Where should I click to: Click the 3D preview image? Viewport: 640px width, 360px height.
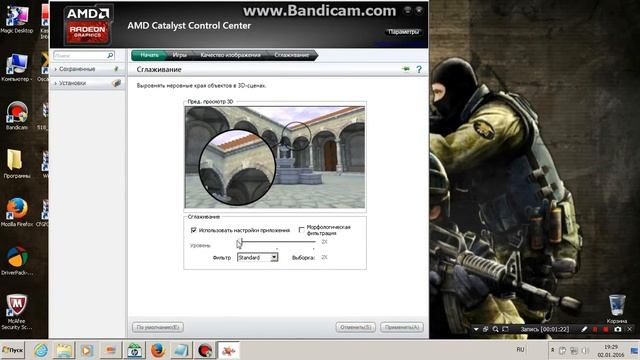[x=275, y=157]
